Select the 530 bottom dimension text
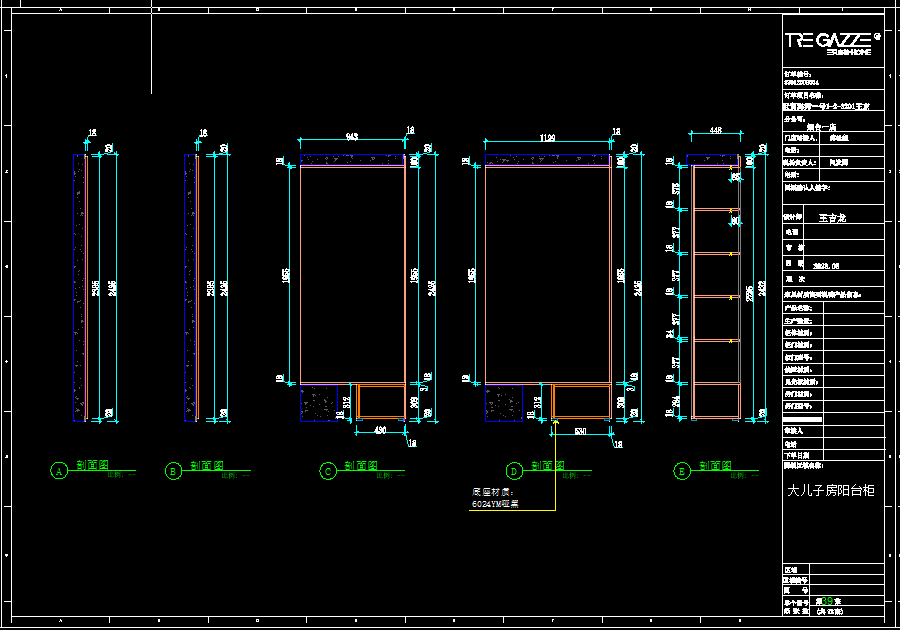 coord(580,431)
